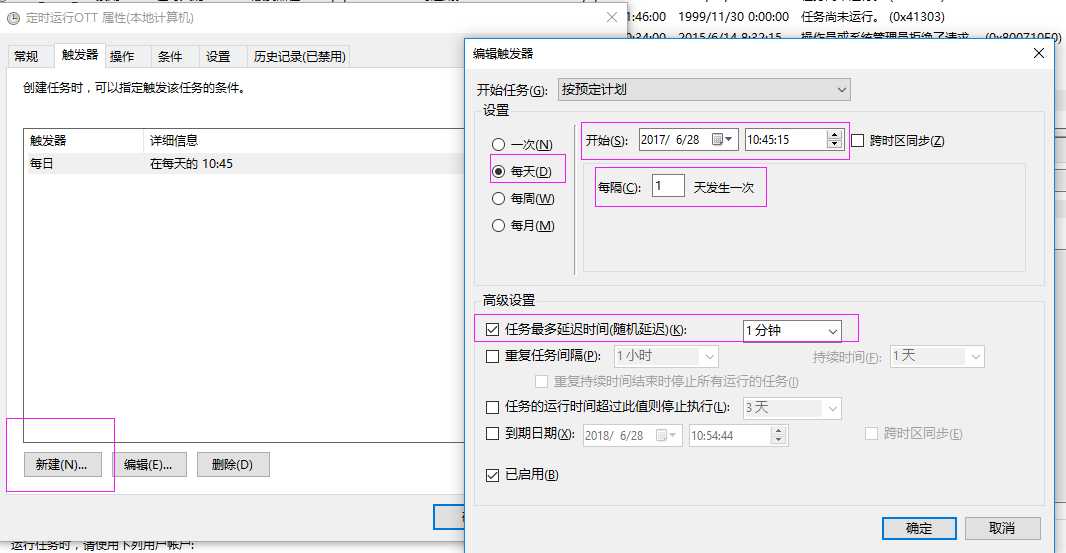This screenshot has height=553, width=1066.
Task: Enable the 重复任务间隔(P) checkbox
Action: coord(493,356)
